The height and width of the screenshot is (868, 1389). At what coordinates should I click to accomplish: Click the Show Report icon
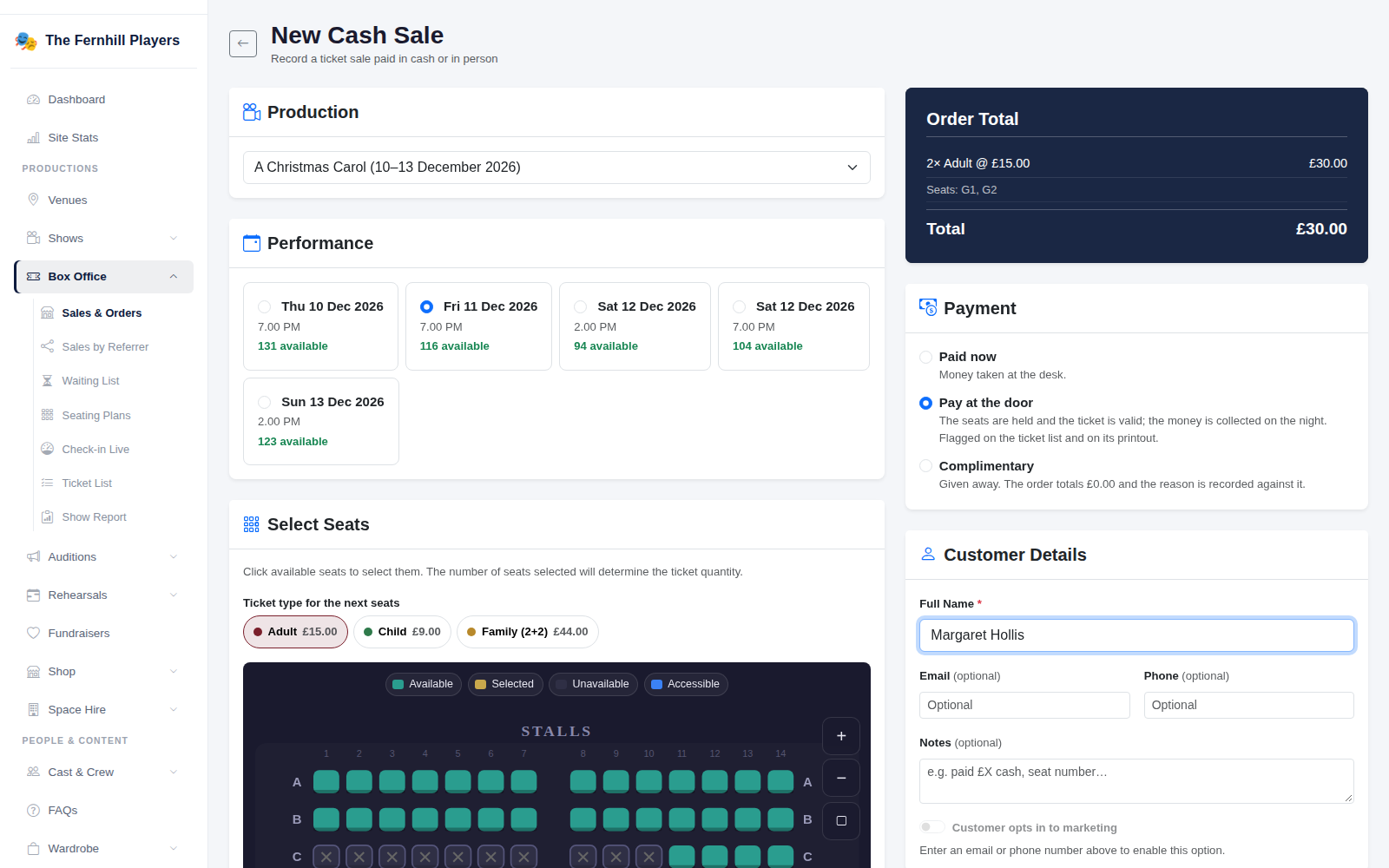(48, 517)
